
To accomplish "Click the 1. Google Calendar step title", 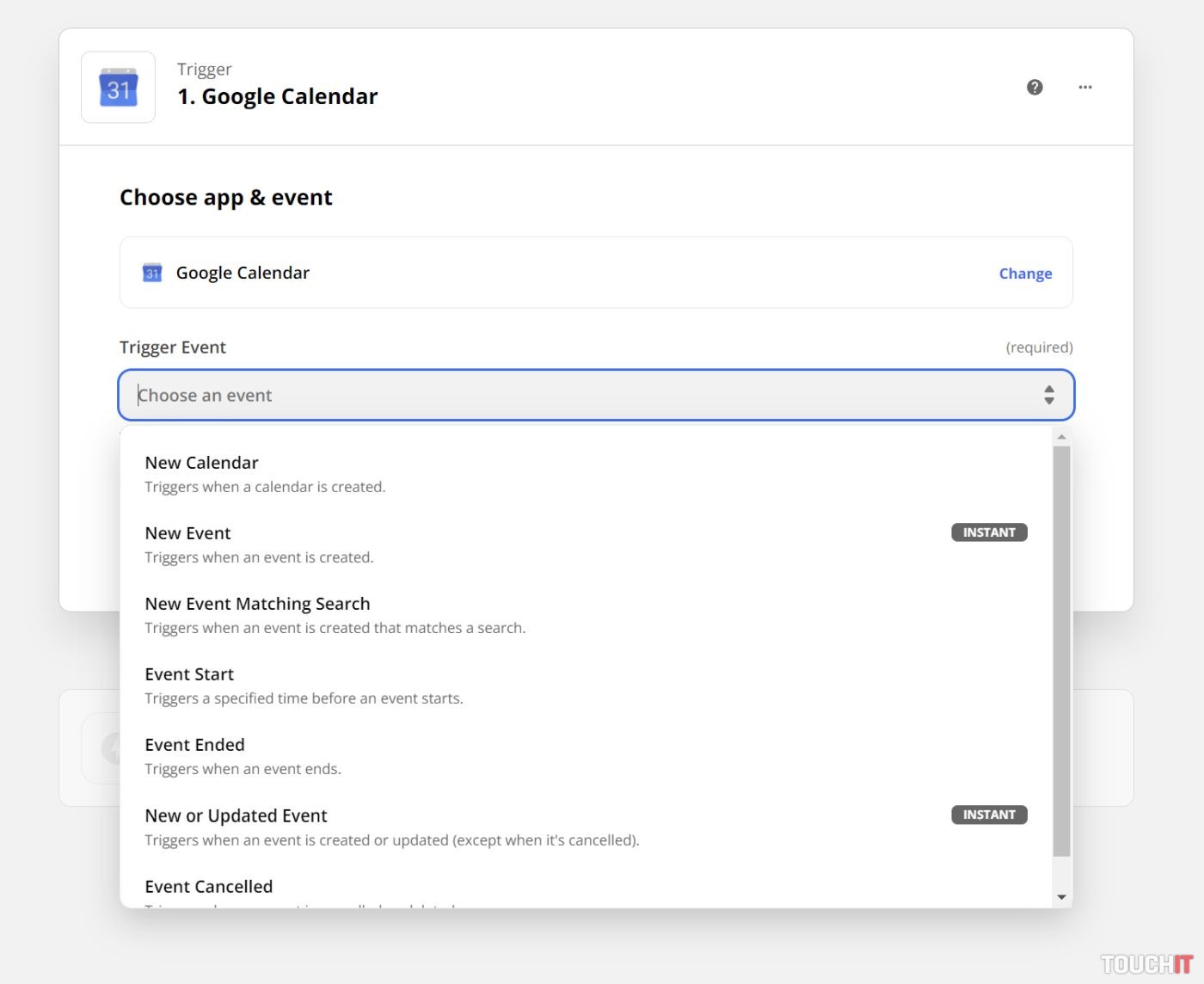I will coord(277,96).
